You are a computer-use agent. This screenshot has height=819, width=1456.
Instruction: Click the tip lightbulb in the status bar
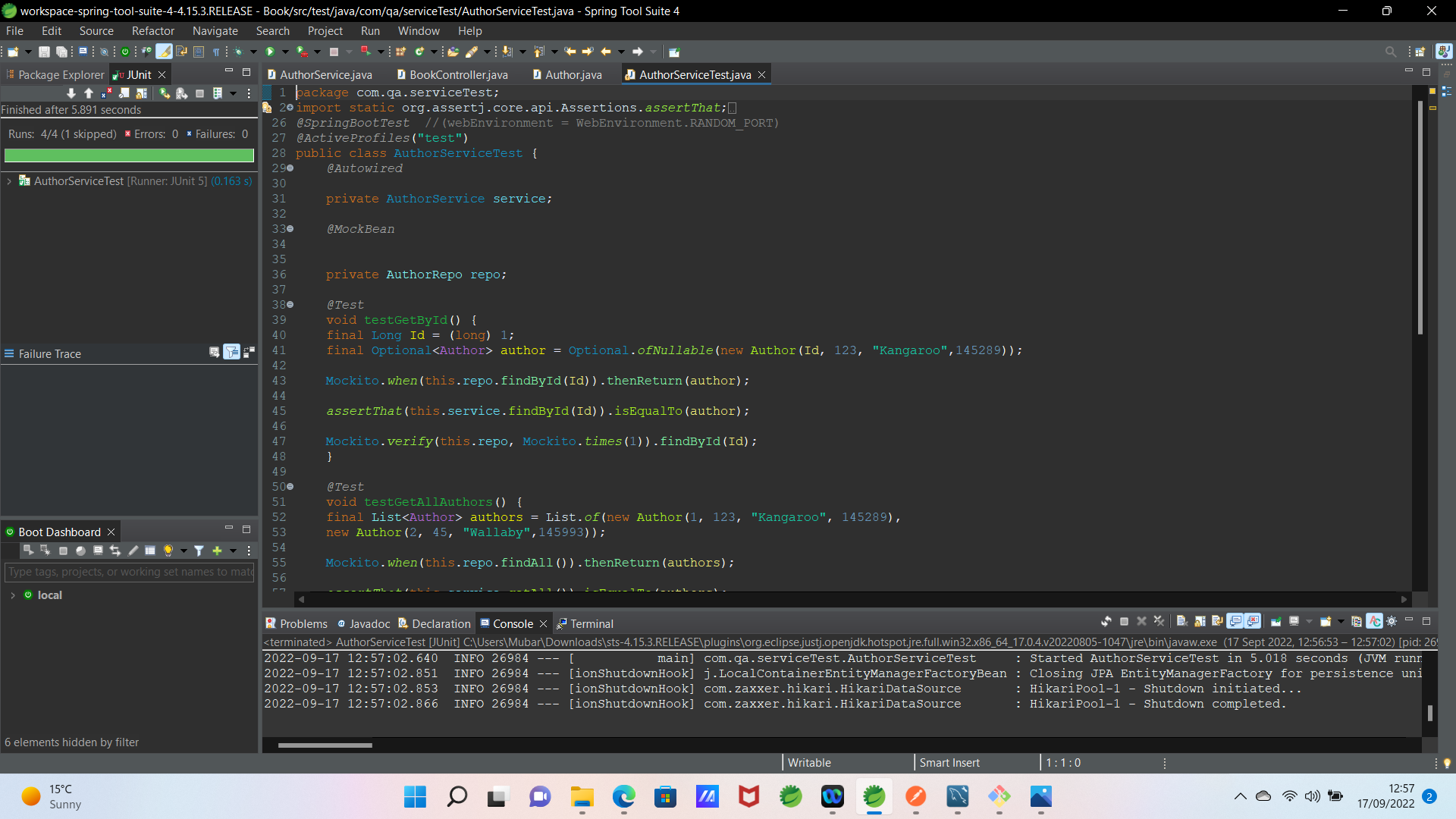point(1447,763)
